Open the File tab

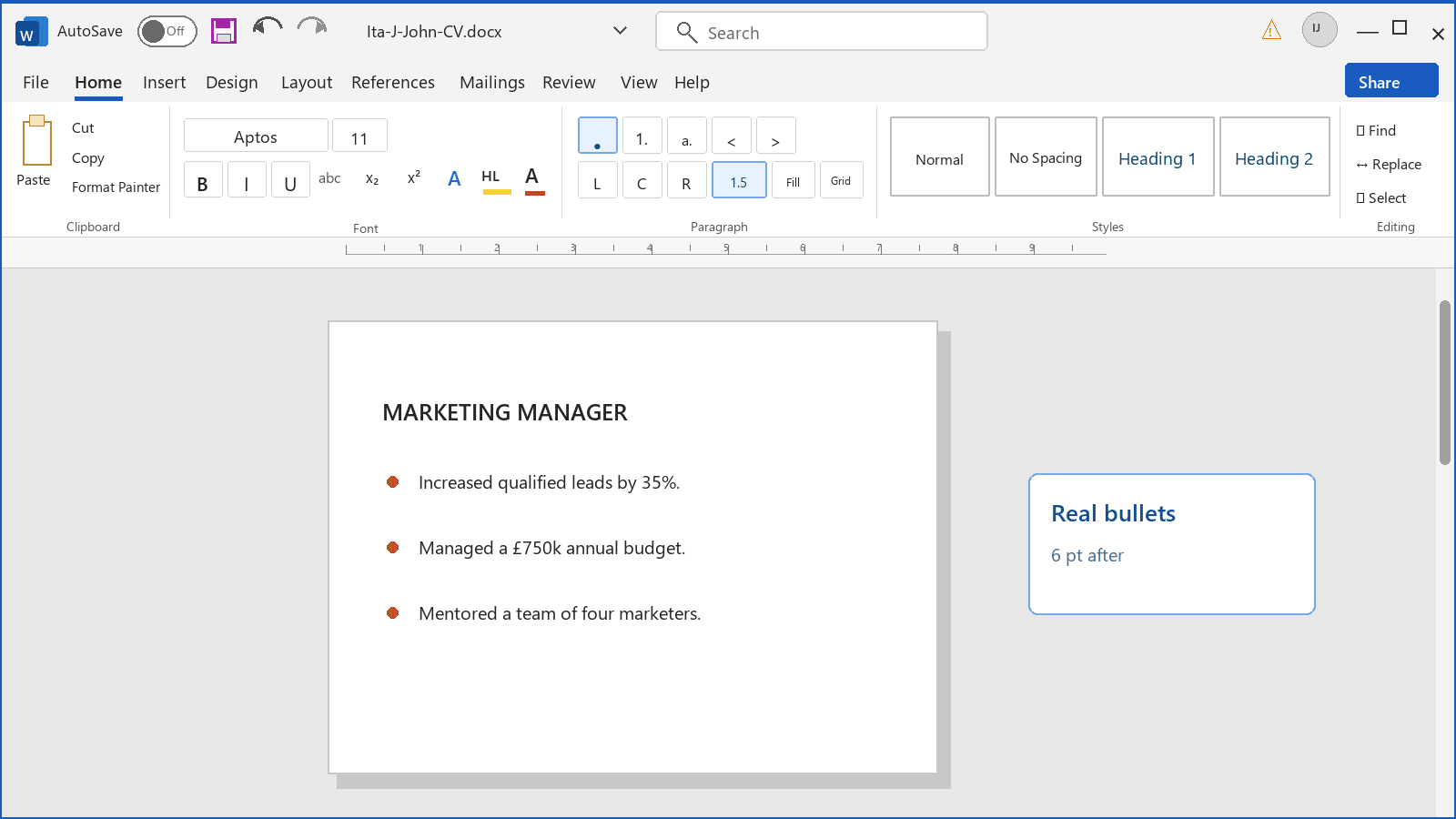click(x=36, y=82)
